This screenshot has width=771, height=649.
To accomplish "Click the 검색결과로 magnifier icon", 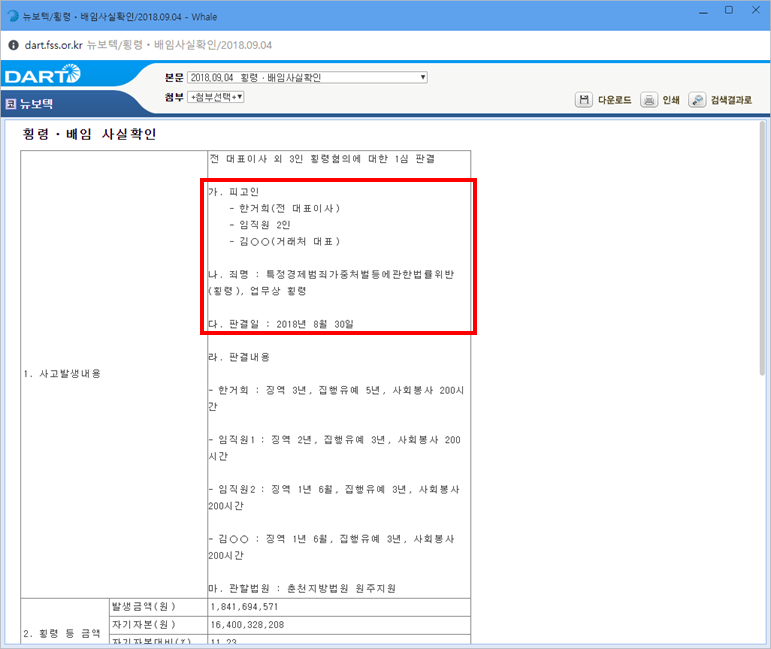I will pos(697,100).
